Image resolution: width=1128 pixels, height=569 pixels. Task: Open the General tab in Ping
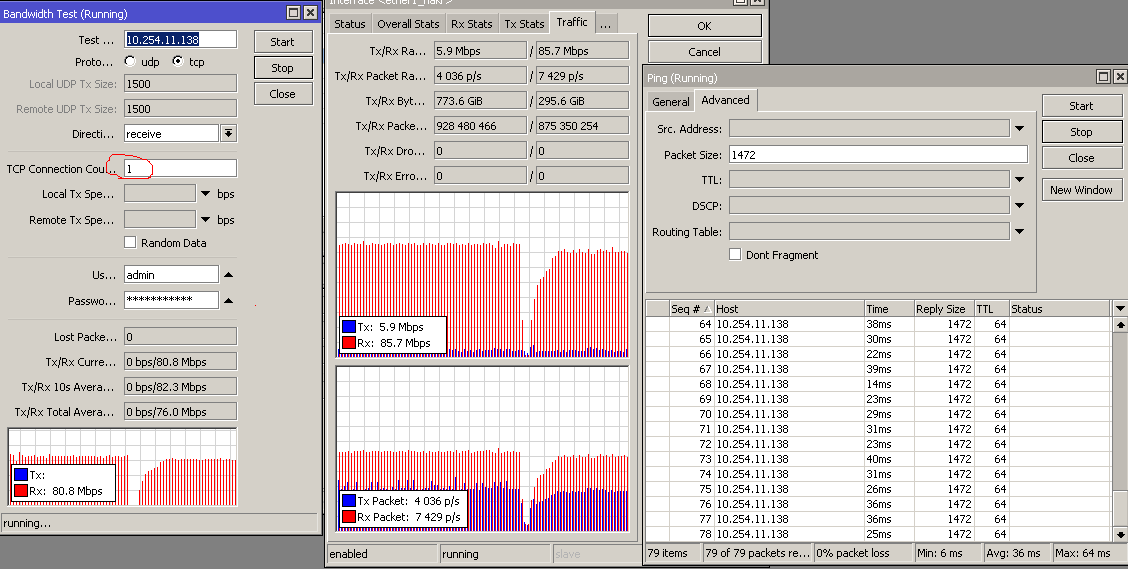point(670,102)
